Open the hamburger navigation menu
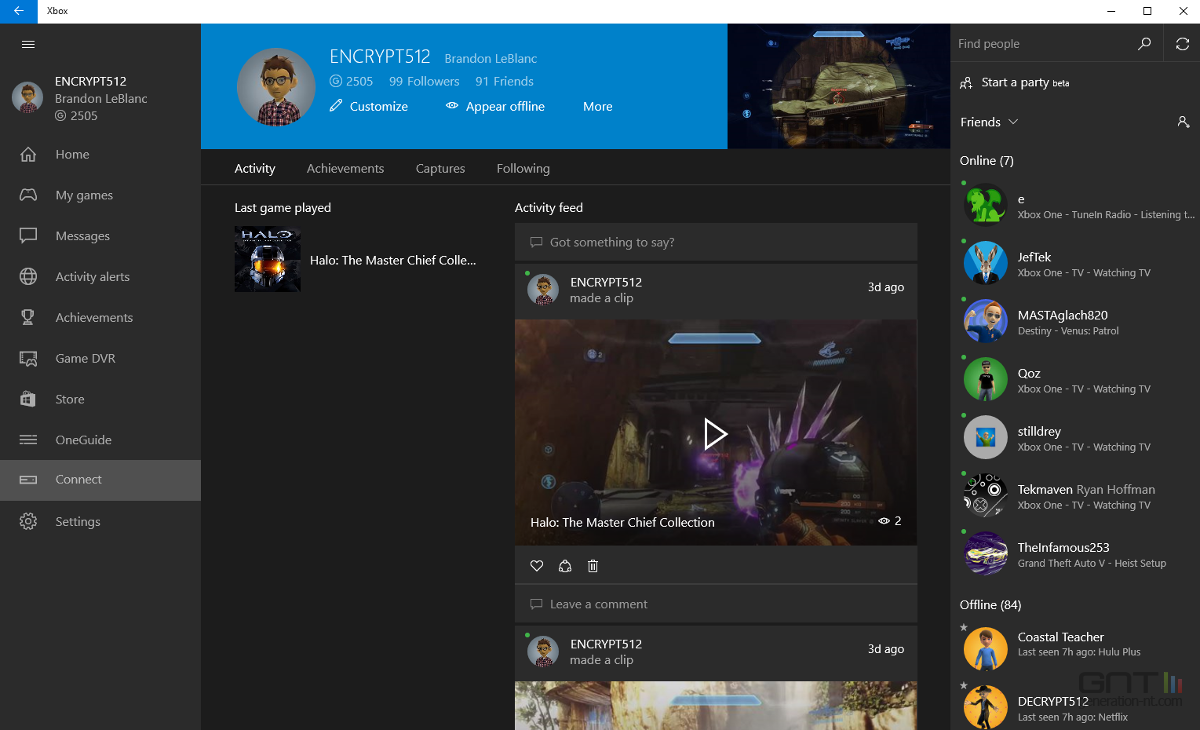 click(28, 44)
